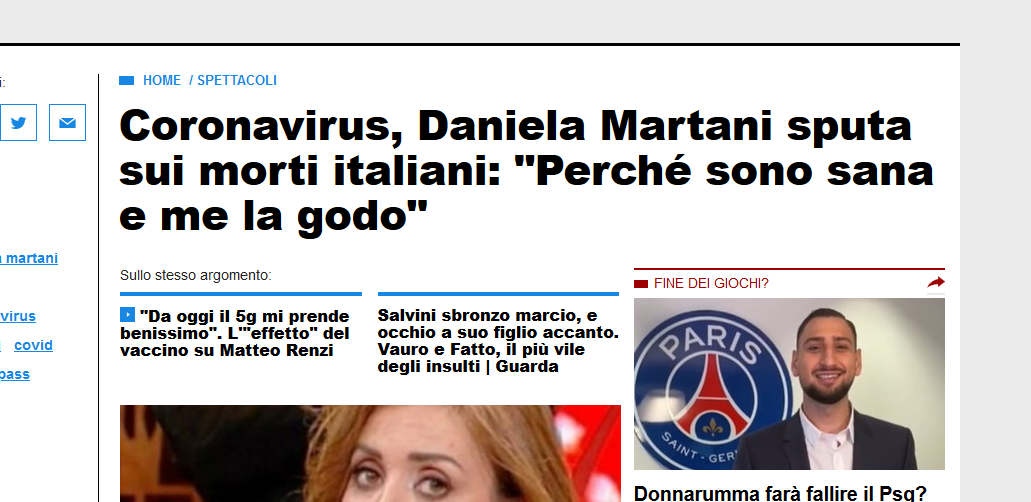This screenshot has height=502, width=1031.
Task: Open the Salvini sbronzo marcio article
Action: [498, 341]
